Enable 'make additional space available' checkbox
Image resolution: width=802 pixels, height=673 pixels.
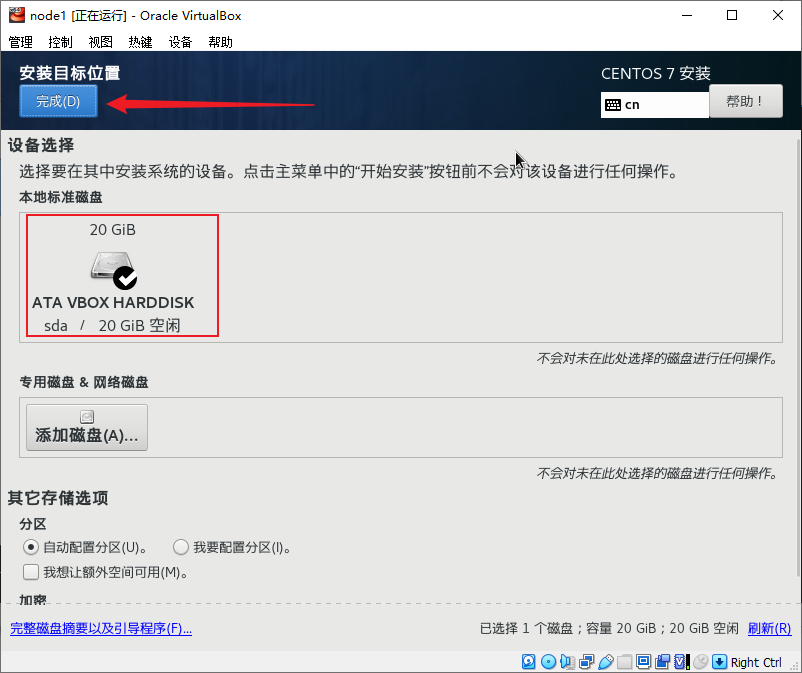[x=31, y=572]
